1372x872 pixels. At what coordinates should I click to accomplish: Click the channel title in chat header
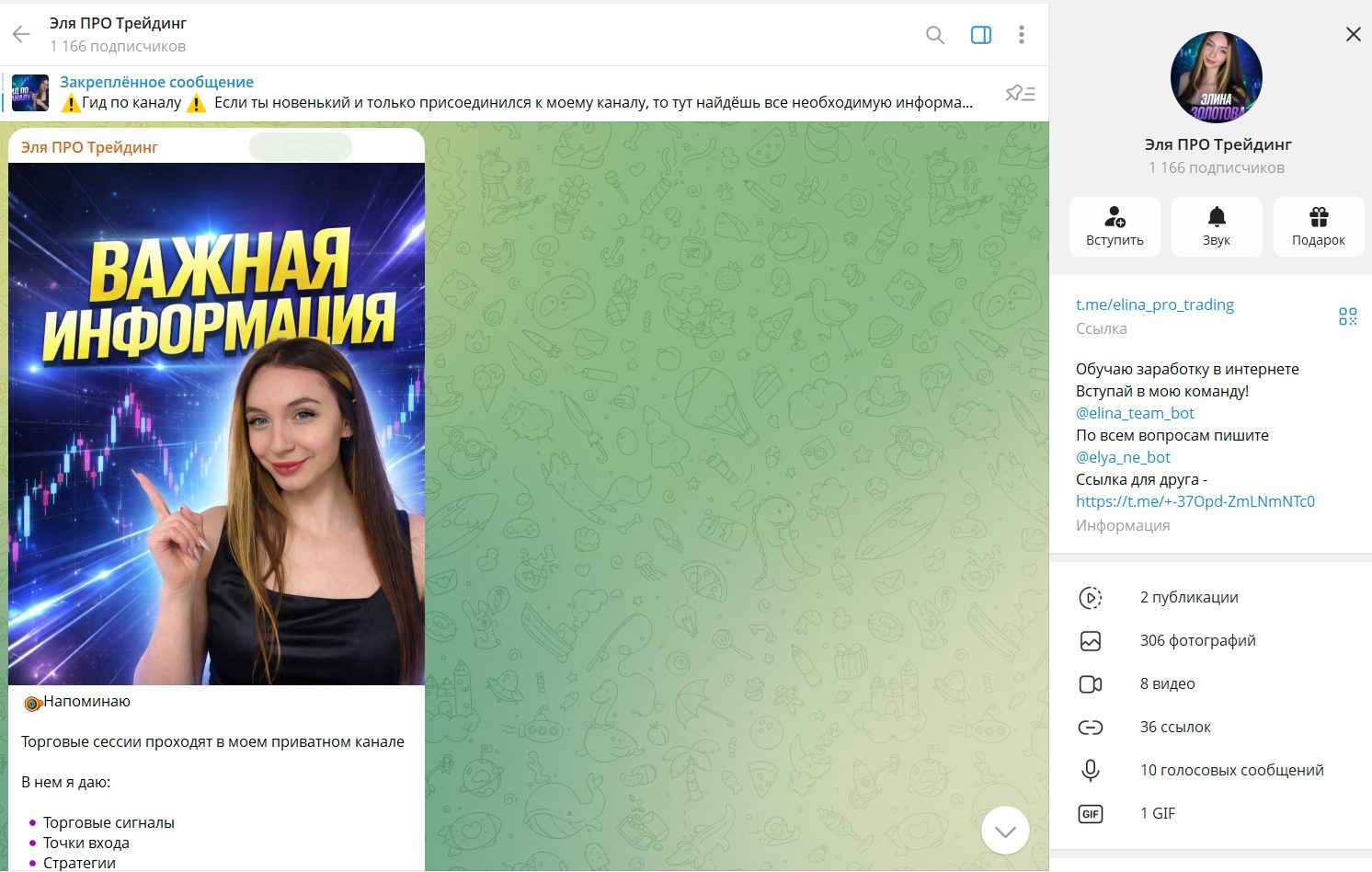pyautogui.click(x=118, y=24)
